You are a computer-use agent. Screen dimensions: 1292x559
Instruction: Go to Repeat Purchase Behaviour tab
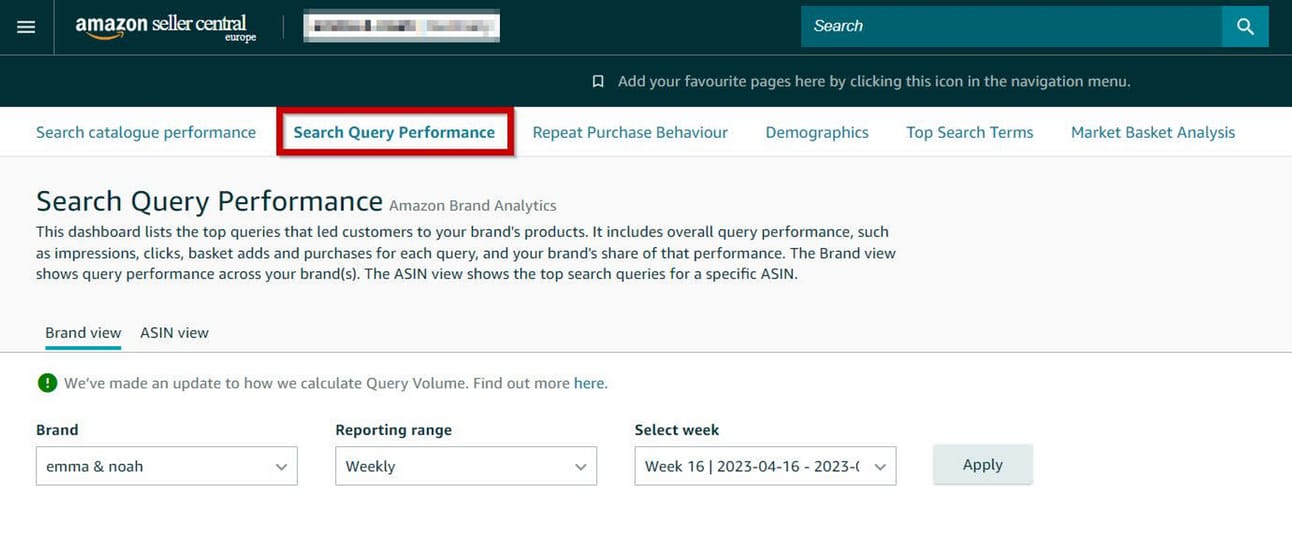630,132
